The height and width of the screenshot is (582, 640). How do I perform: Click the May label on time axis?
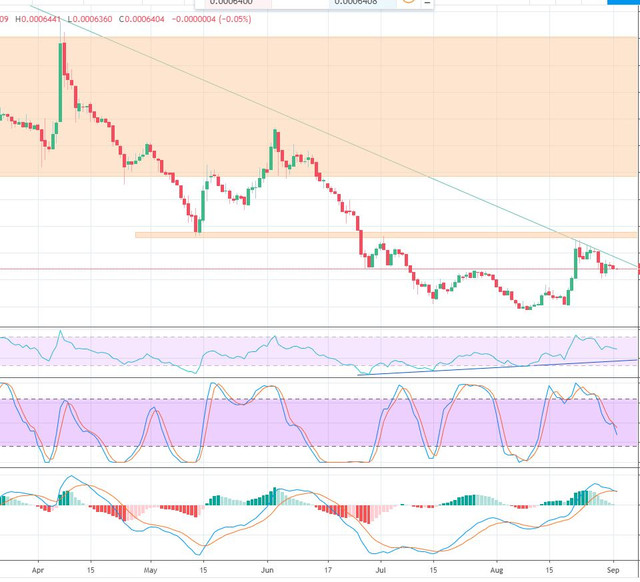150,570
